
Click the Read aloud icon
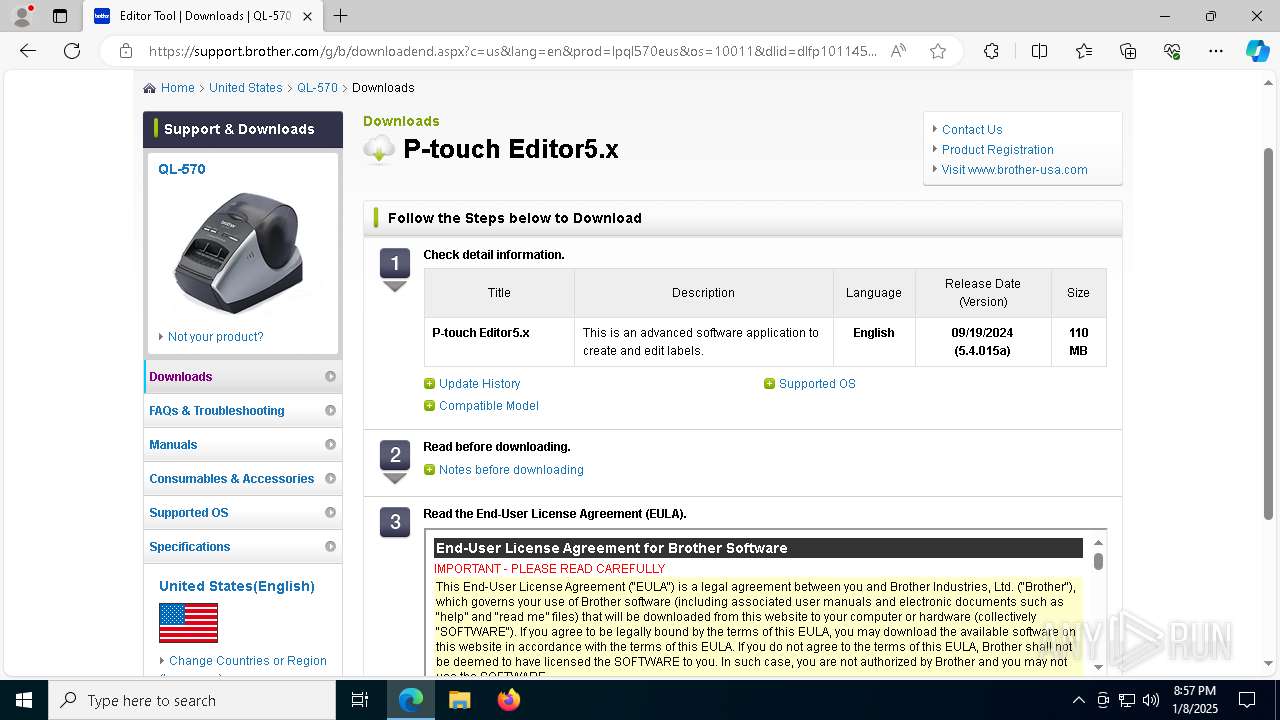(898, 51)
